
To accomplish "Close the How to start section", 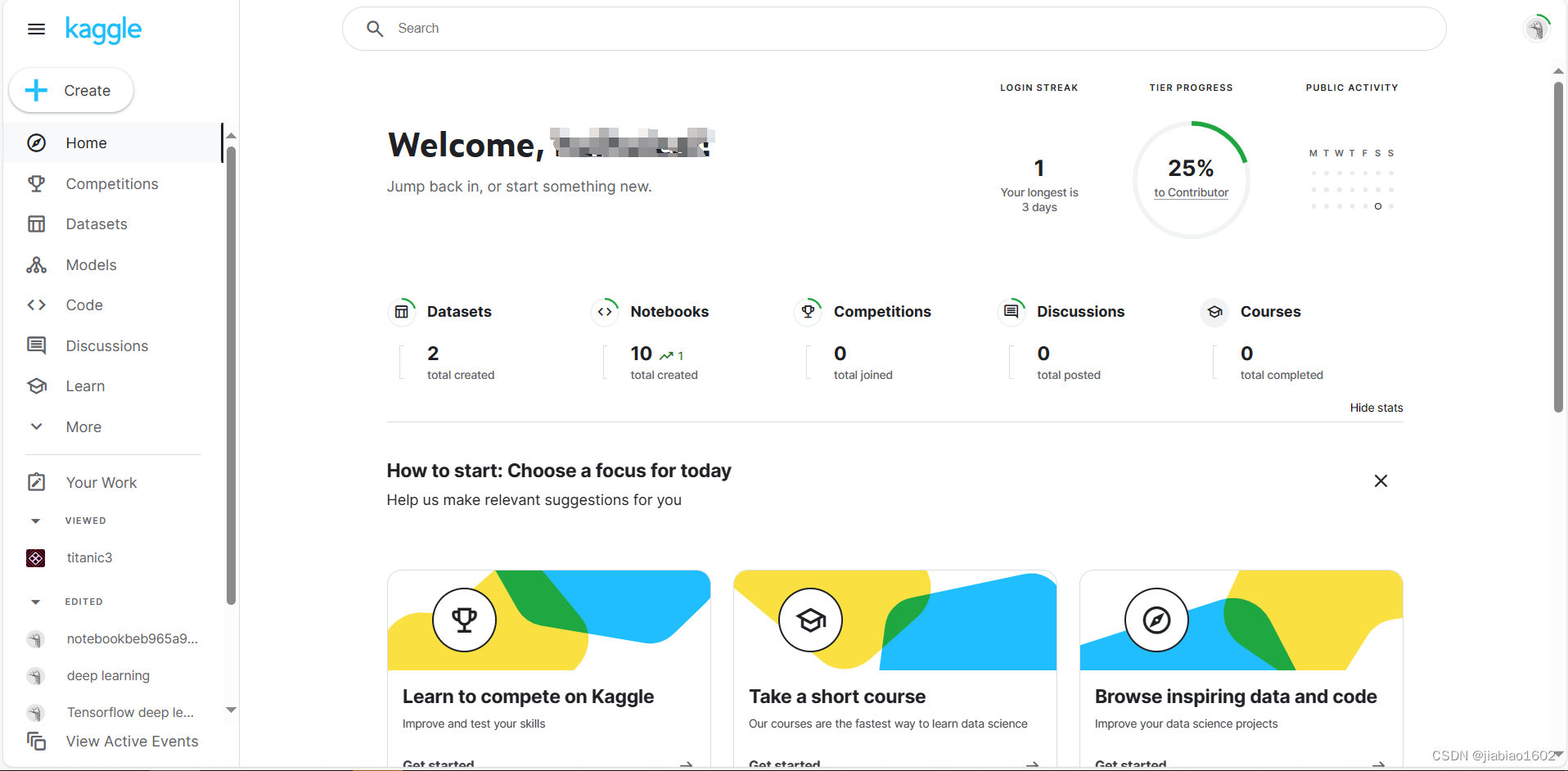I will 1381,481.
